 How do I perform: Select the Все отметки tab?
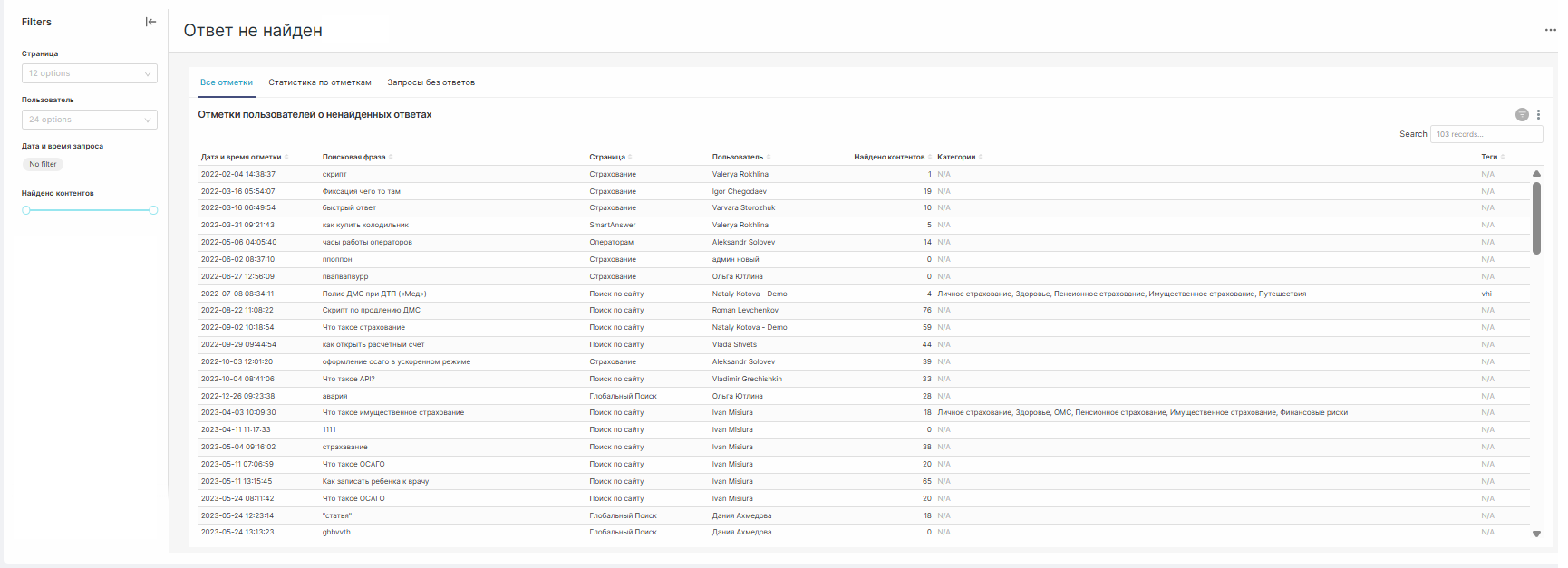(227, 82)
